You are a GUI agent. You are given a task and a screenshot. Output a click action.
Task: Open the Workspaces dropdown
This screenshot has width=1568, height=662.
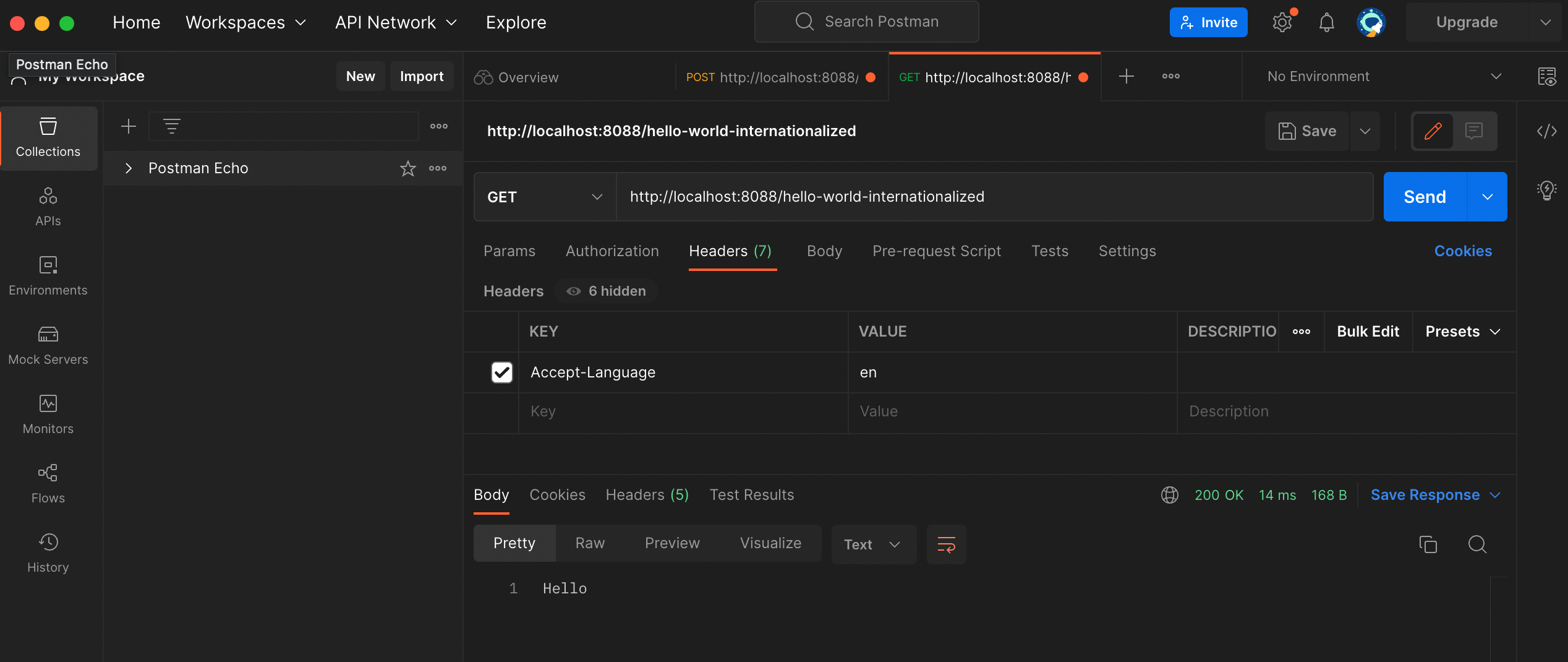[x=246, y=22]
